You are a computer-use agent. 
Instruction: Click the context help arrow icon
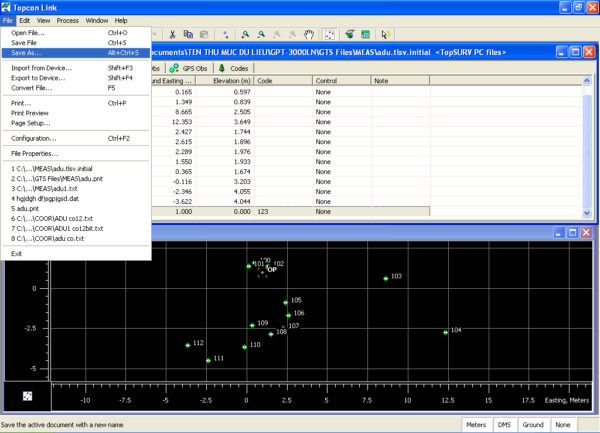(x=386, y=34)
